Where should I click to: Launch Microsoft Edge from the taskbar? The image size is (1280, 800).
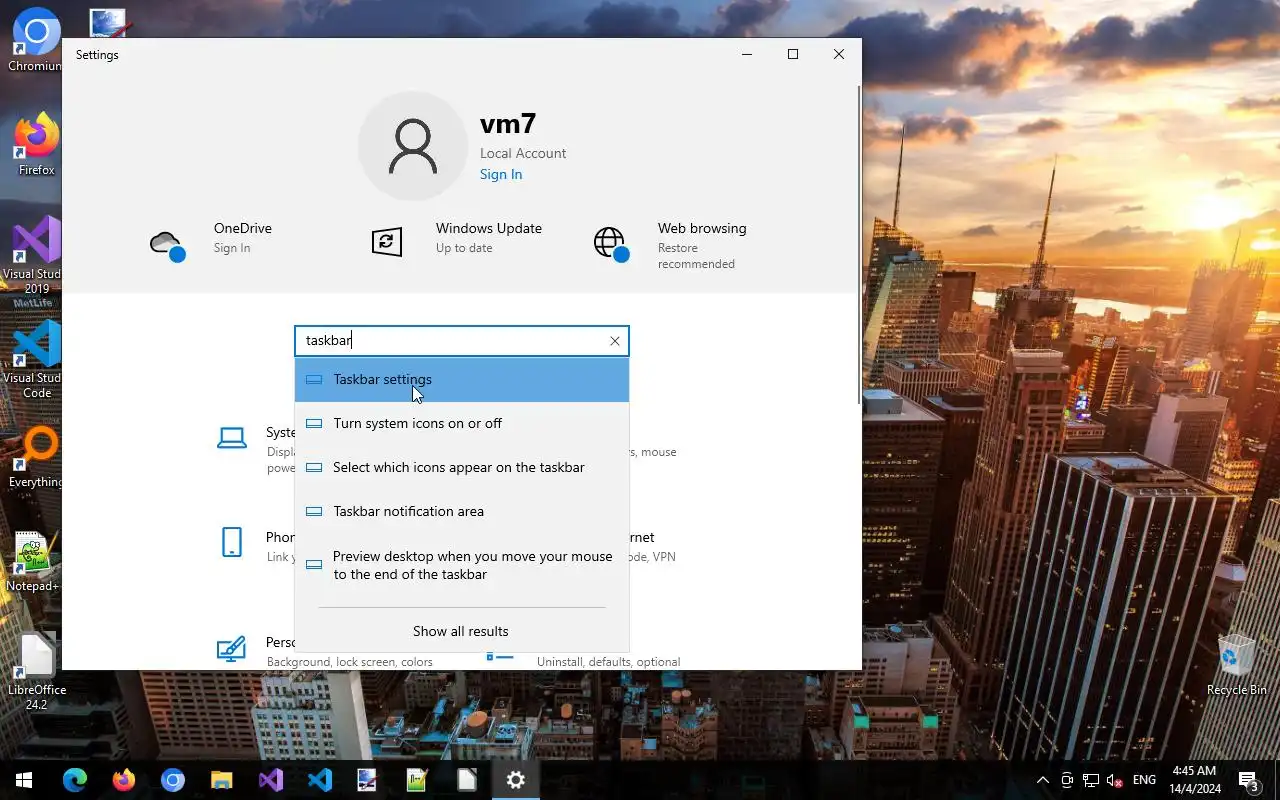point(75,780)
